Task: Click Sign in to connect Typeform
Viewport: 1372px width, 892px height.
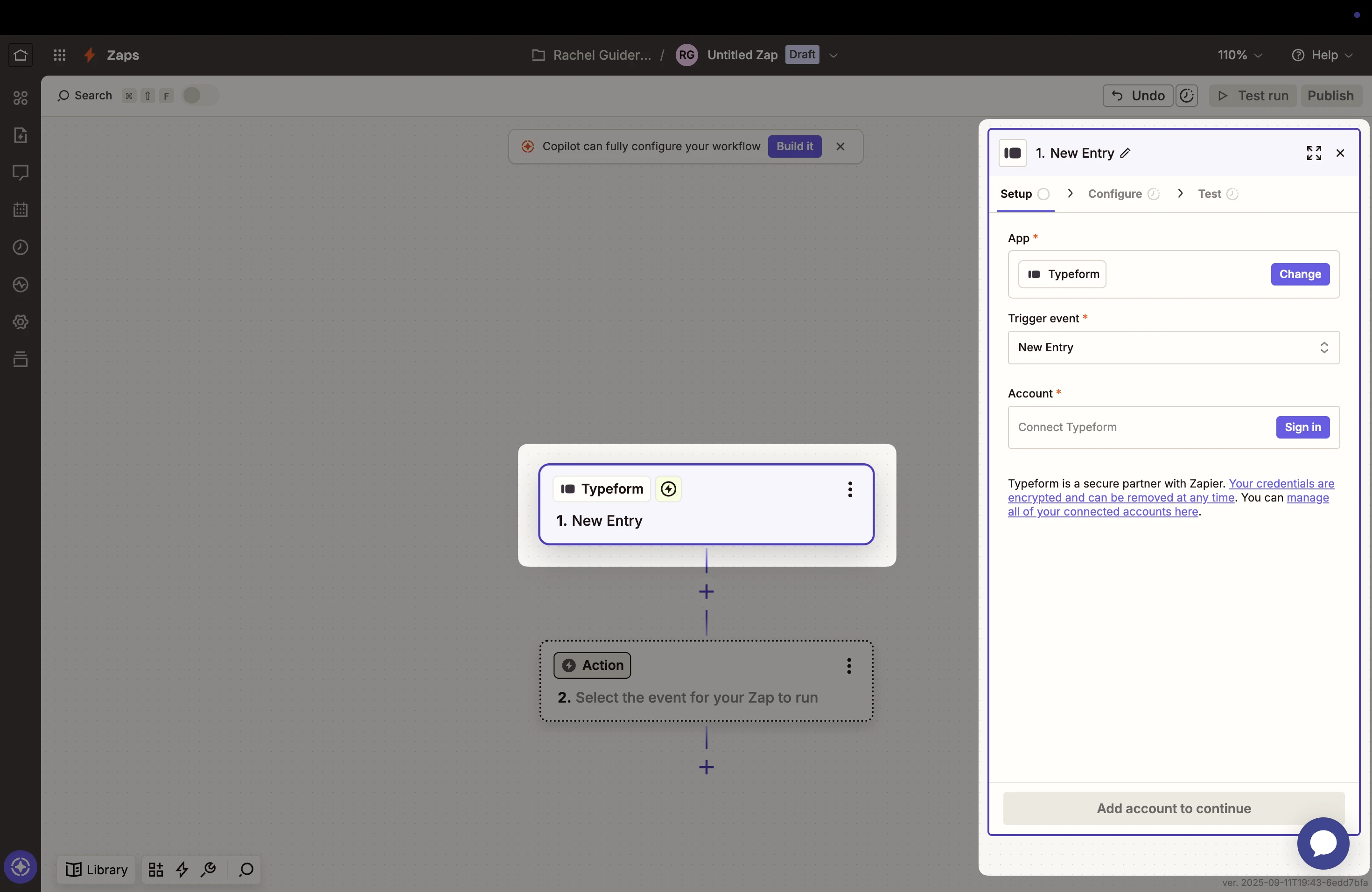Action: coord(1303,427)
